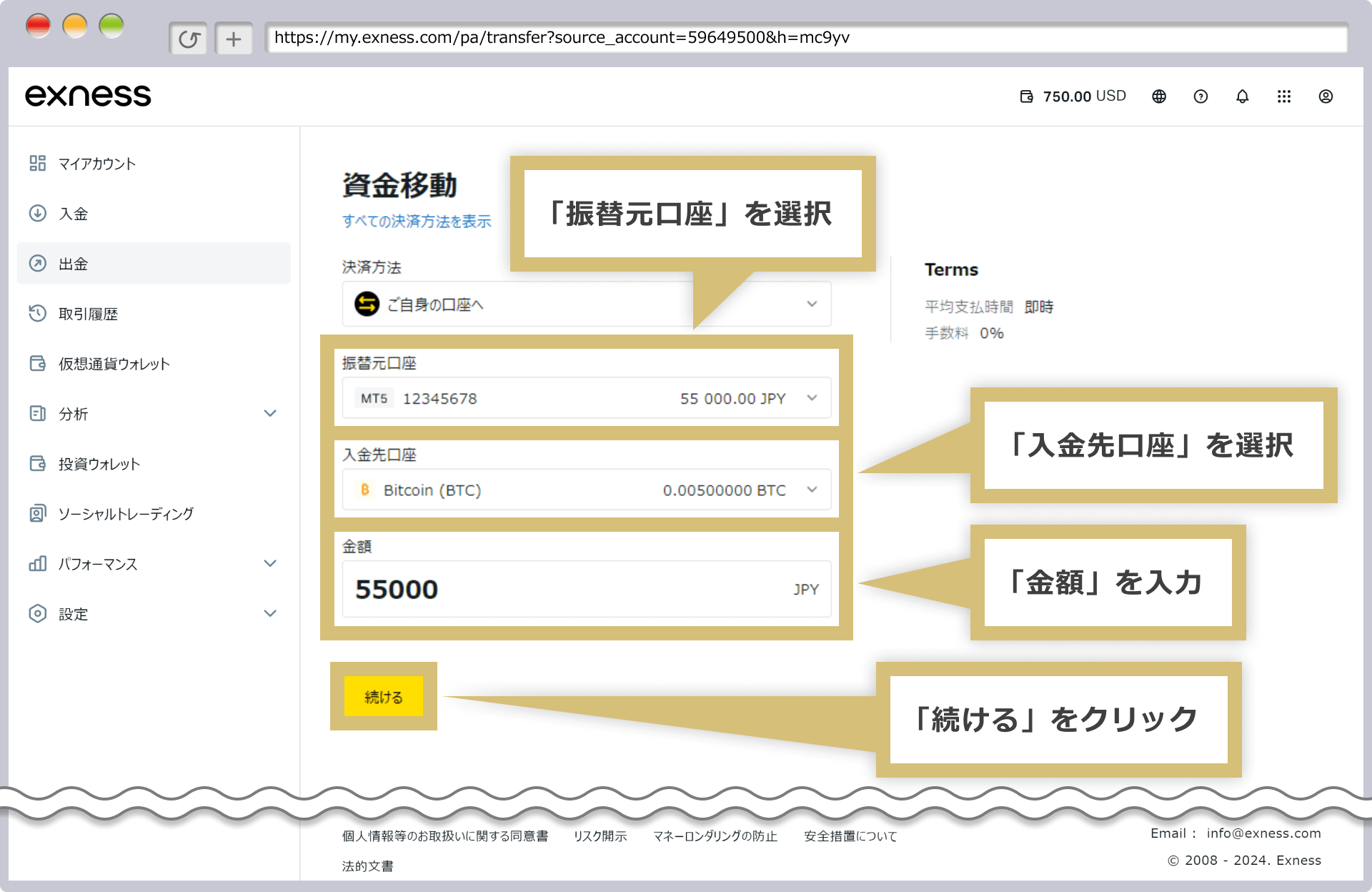Click すべての決済方法を表示 link
1372x892 pixels.
click(x=417, y=221)
